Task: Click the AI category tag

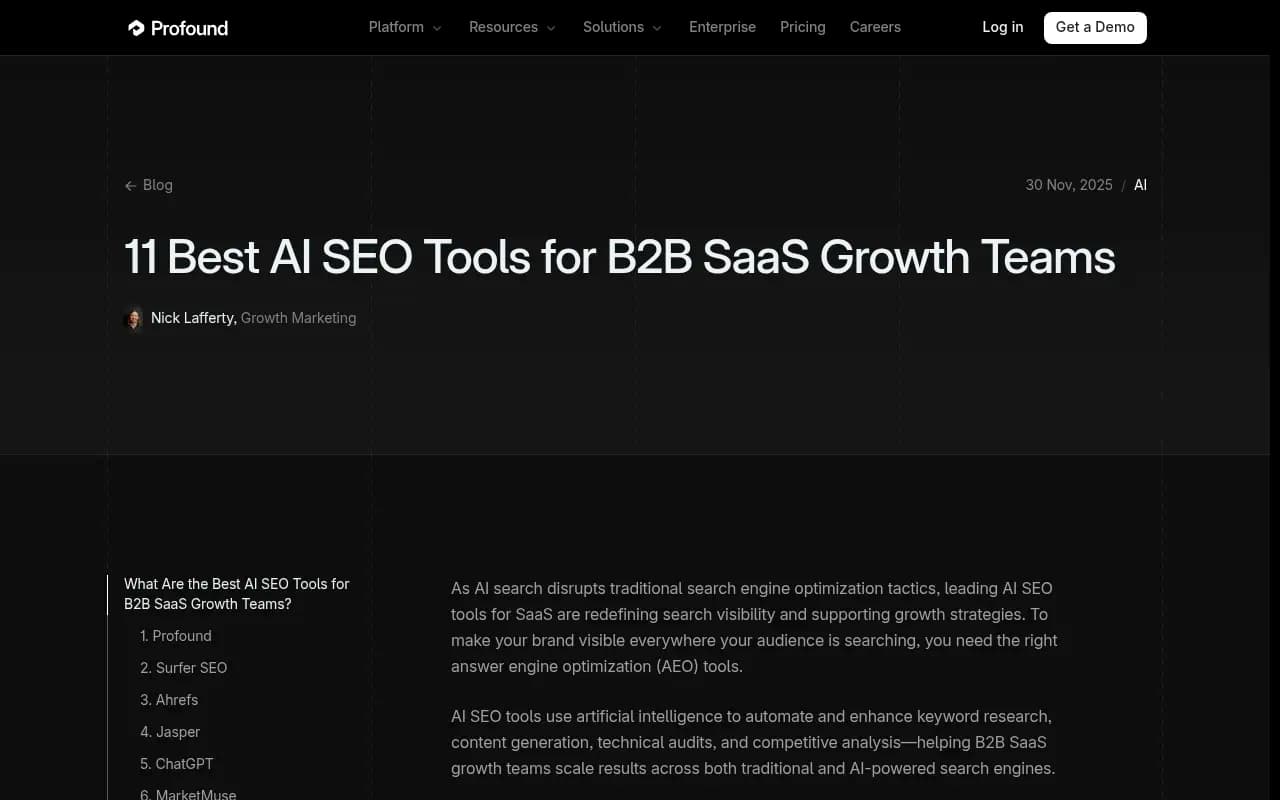Action: [1140, 185]
